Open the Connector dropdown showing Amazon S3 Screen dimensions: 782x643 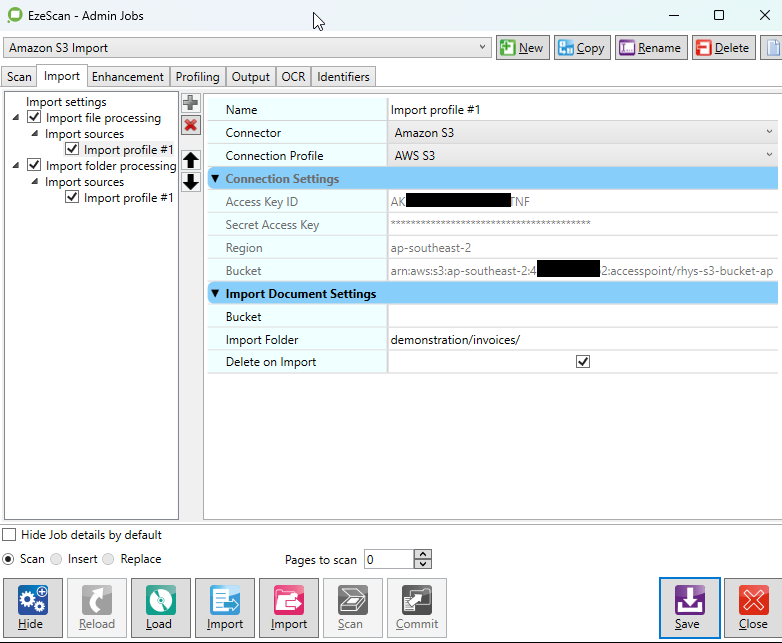click(x=581, y=133)
